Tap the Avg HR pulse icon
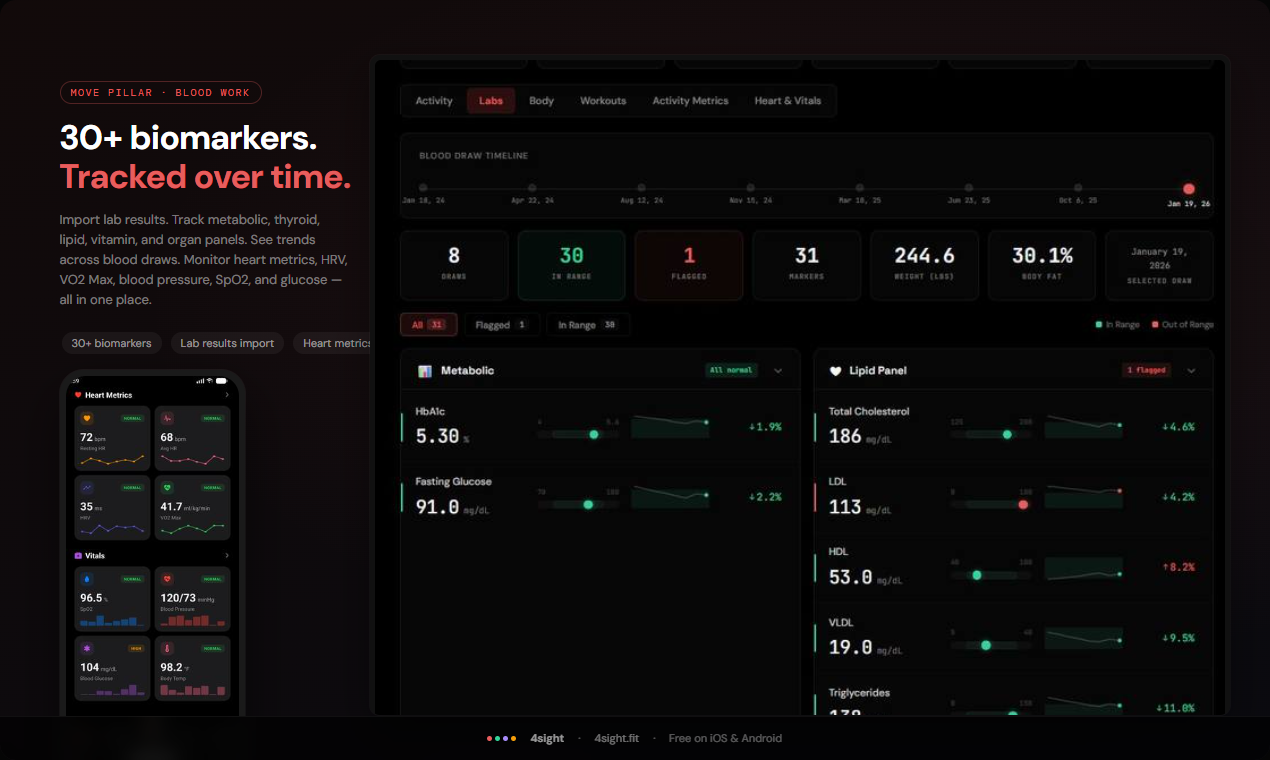 pos(167,418)
